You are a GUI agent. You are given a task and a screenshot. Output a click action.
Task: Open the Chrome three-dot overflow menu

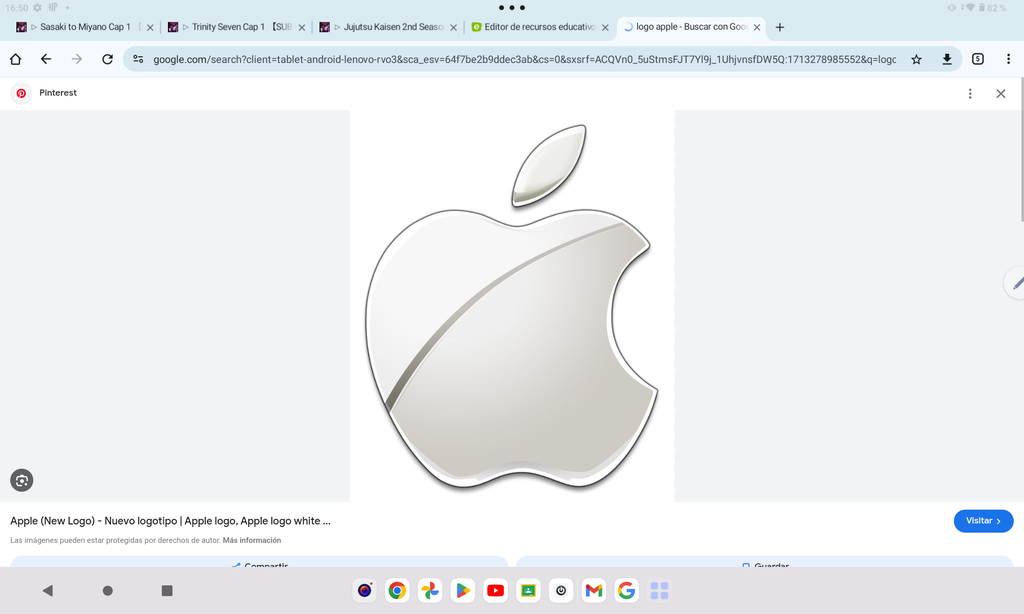(x=1008, y=59)
